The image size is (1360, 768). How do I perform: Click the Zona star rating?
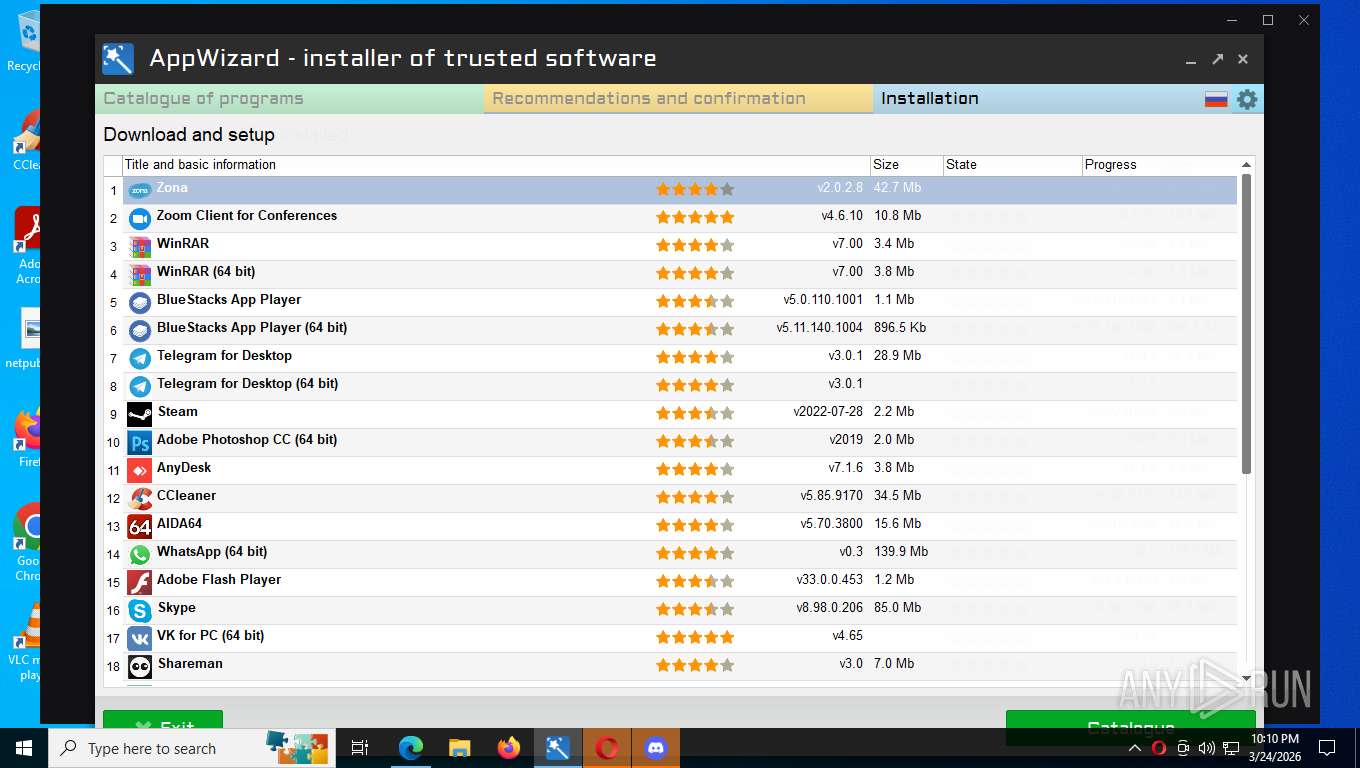pyautogui.click(x=695, y=189)
